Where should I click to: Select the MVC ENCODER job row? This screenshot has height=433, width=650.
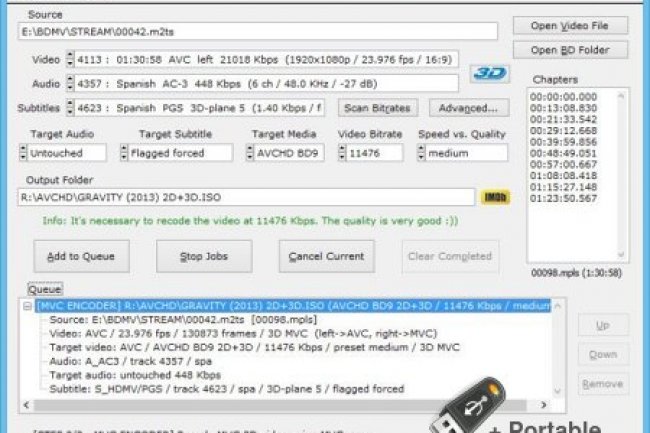293,306
